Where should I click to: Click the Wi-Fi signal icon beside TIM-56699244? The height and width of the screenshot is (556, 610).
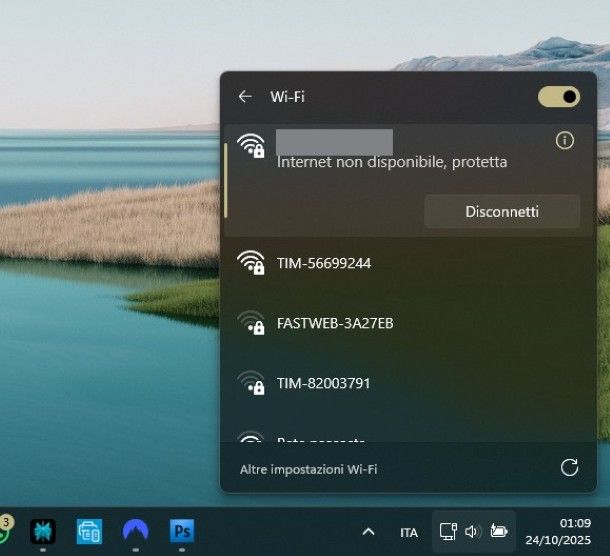251,262
